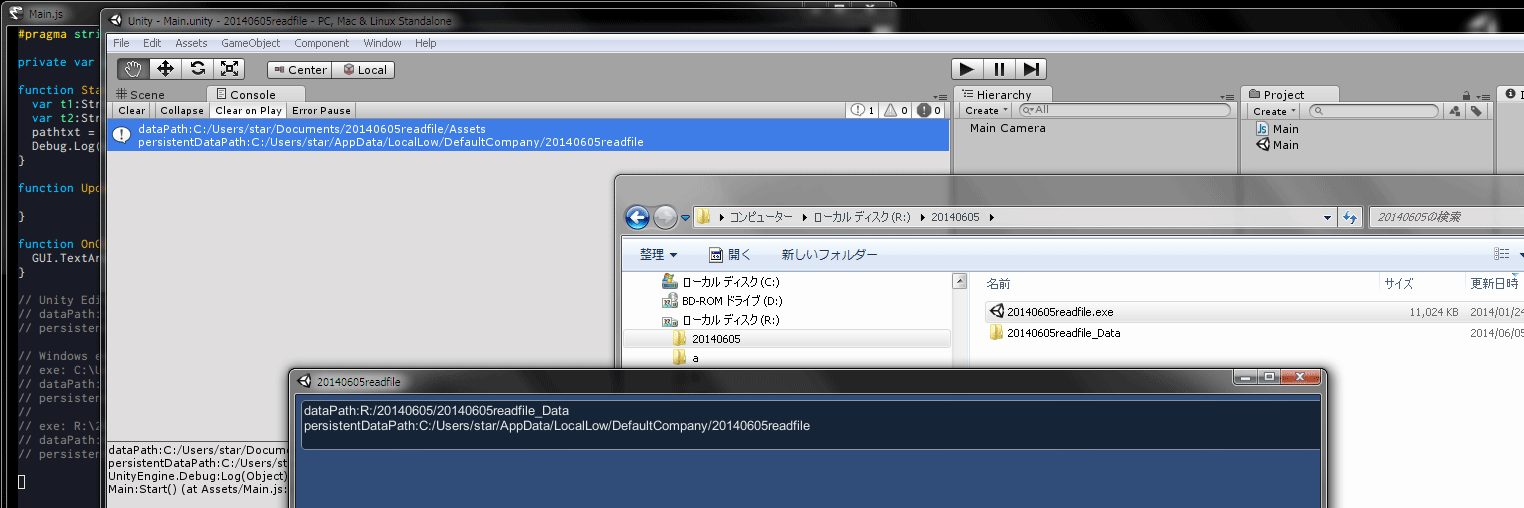Select ローカル ディスク (R:) in navigation pane

(x=720, y=320)
